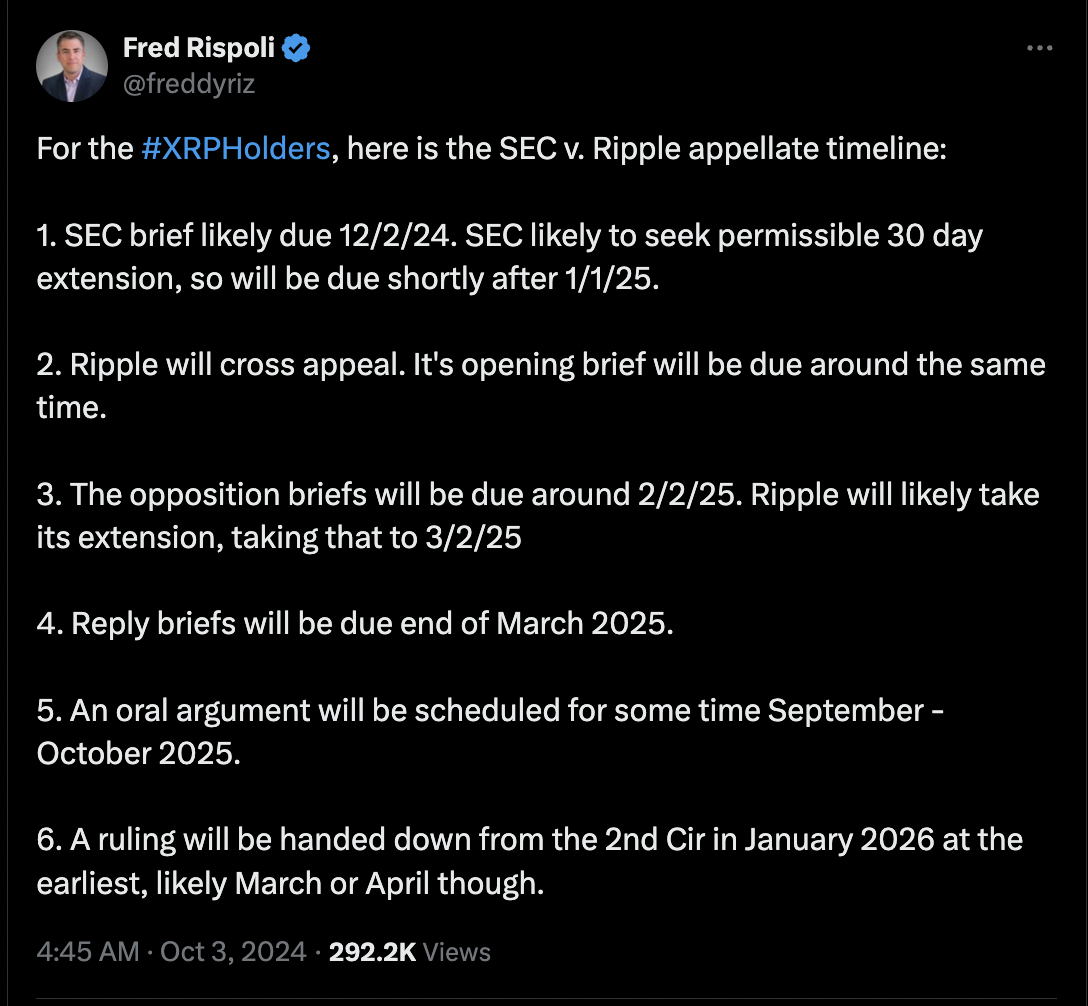The height and width of the screenshot is (1006, 1088).
Task: Click the 4:45 AM timestamp
Action: (88, 952)
